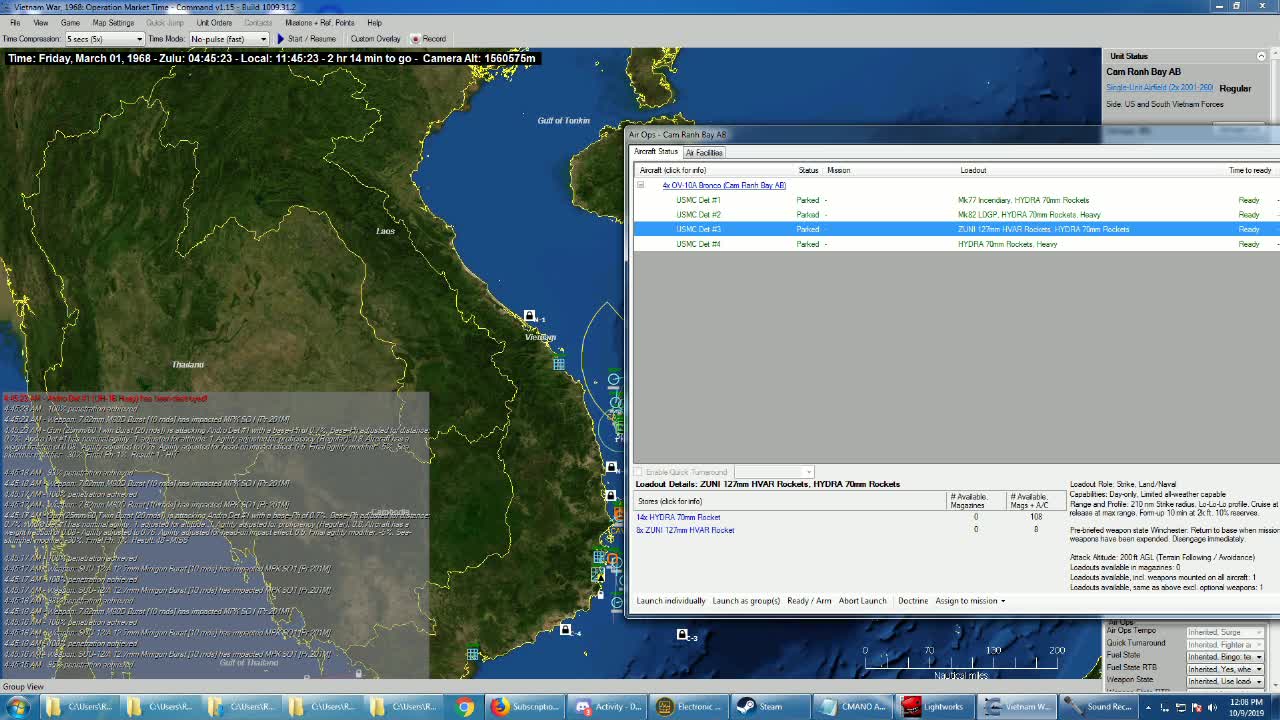
Task: Open the Firefox Subscriptions window from taskbar
Action: (x=526, y=707)
